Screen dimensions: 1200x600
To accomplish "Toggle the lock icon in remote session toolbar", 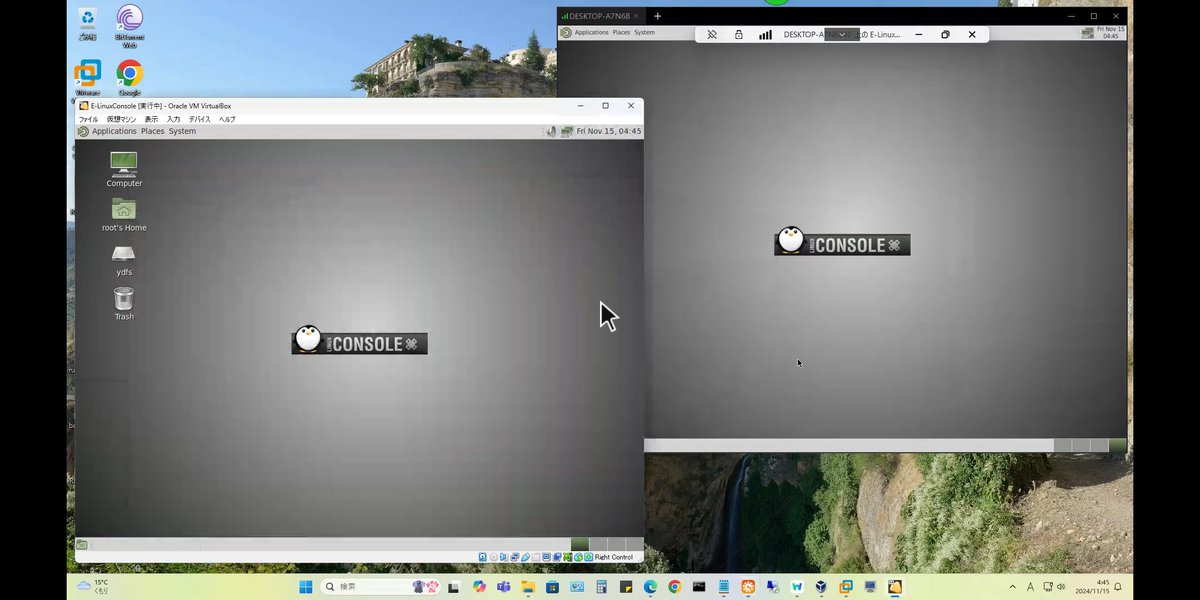I will tap(739, 34).
